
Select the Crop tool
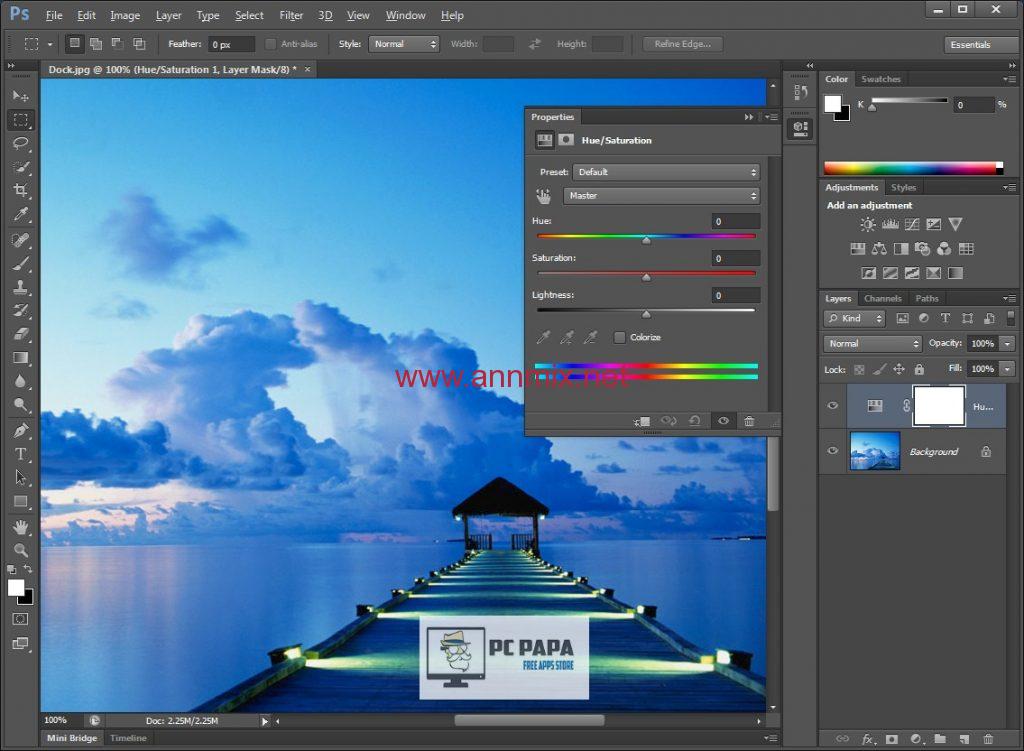coord(21,191)
